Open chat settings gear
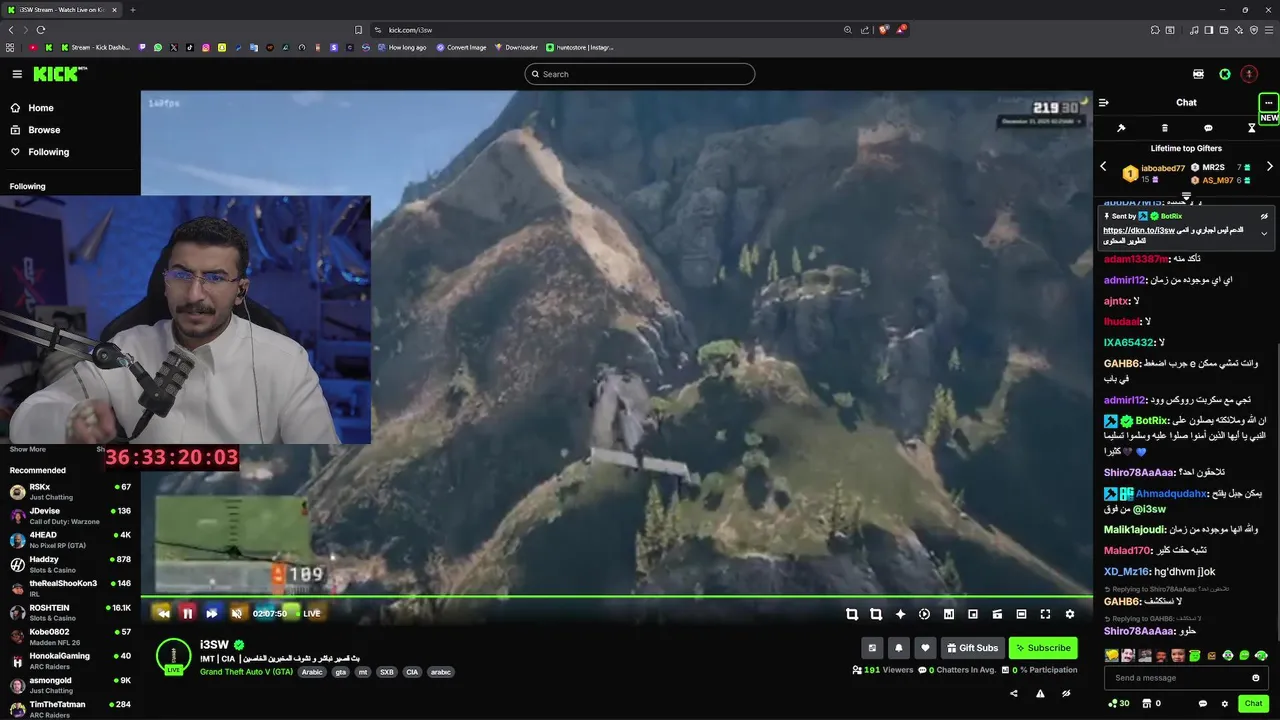The image size is (1280, 720). (x=1224, y=704)
